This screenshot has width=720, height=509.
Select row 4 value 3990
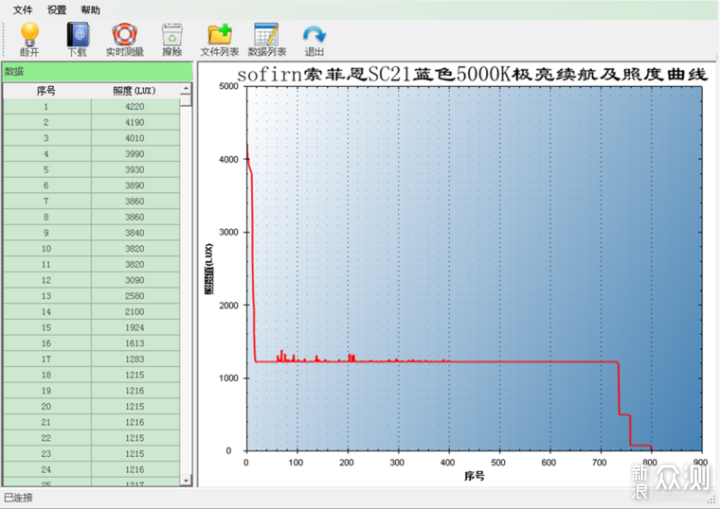click(x=135, y=154)
